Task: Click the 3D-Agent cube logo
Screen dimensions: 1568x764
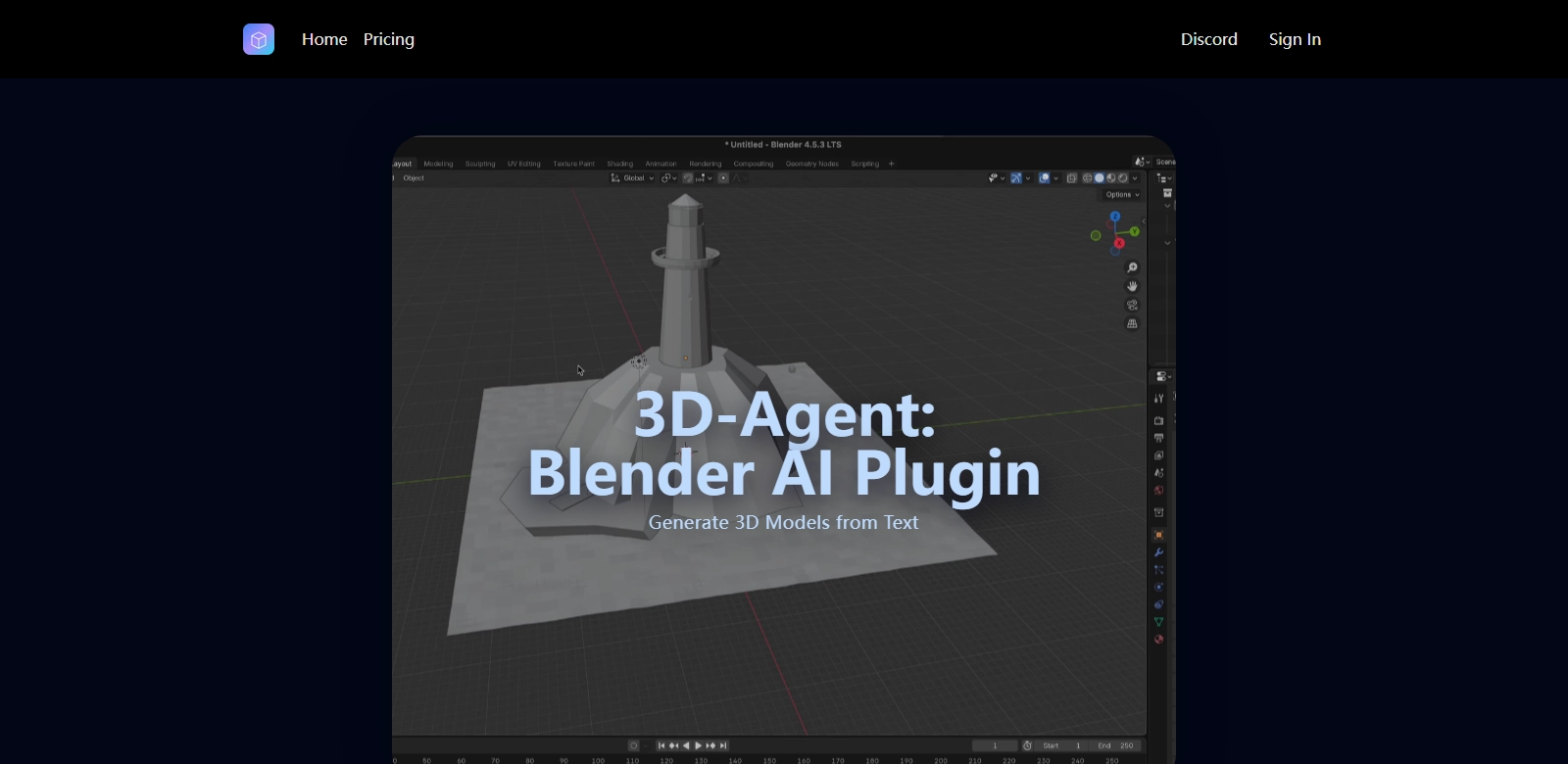Action: pyautogui.click(x=259, y=39)
